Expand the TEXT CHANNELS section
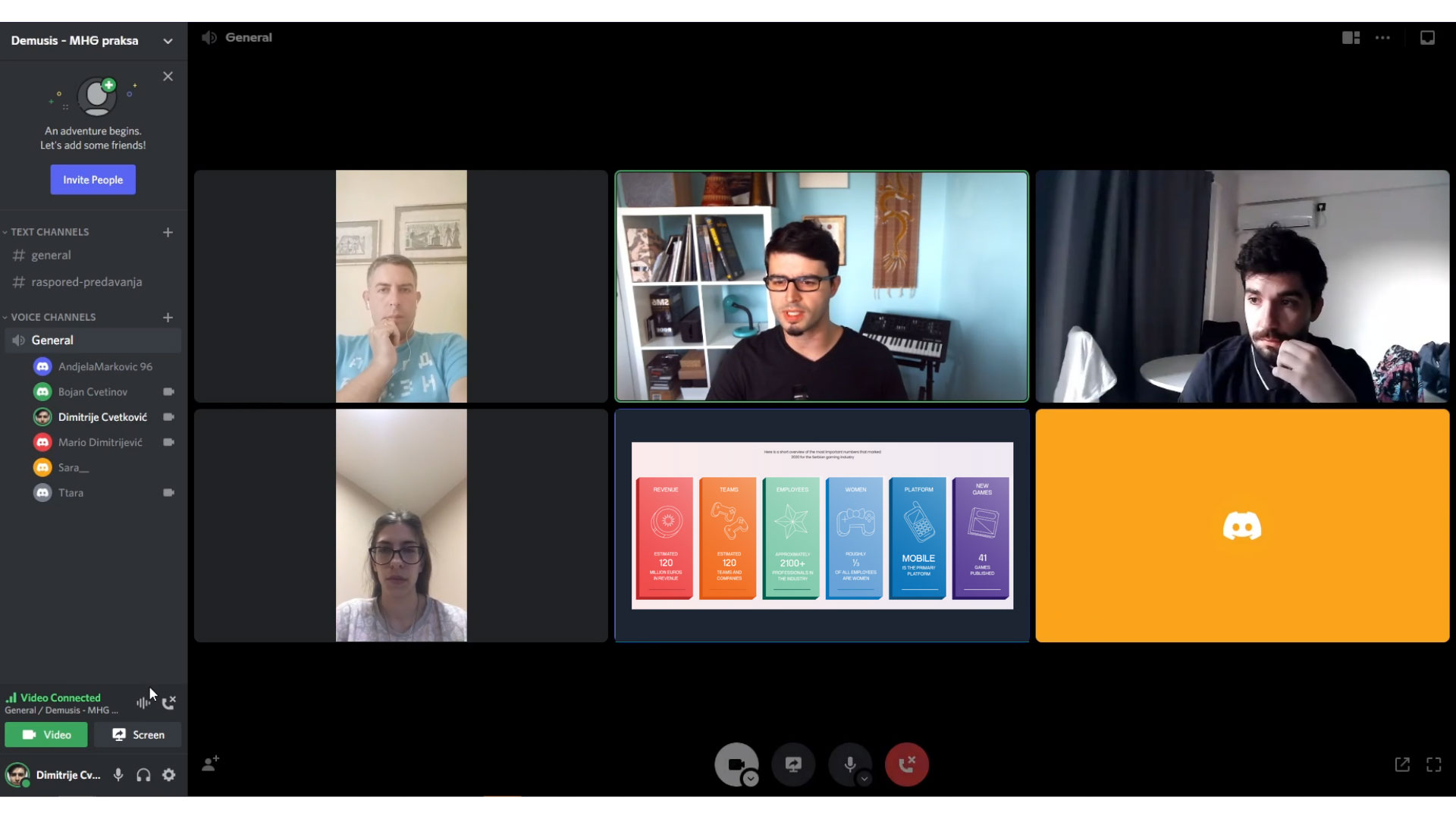The height and width of the screenshot is (819, 1456). tap(50, 231)
